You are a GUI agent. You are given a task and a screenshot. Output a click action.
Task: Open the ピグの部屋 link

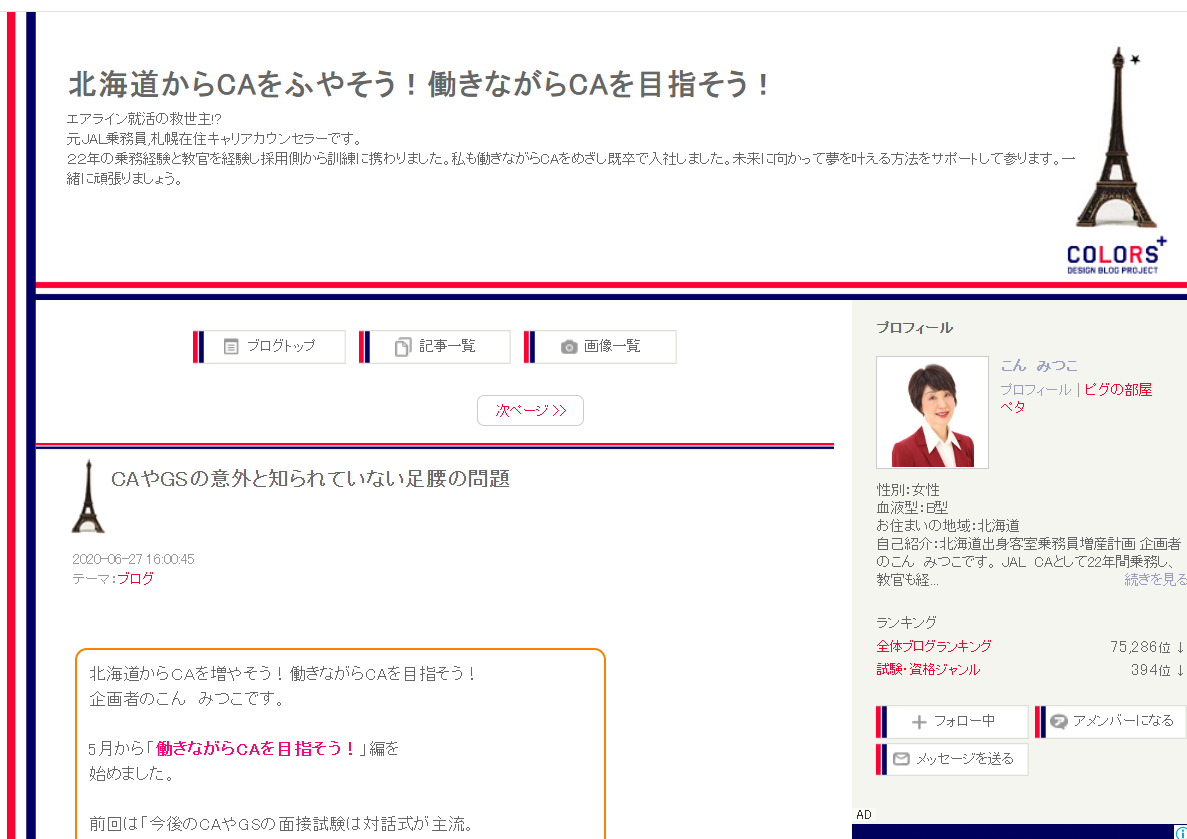click(x=1117, y=389)
